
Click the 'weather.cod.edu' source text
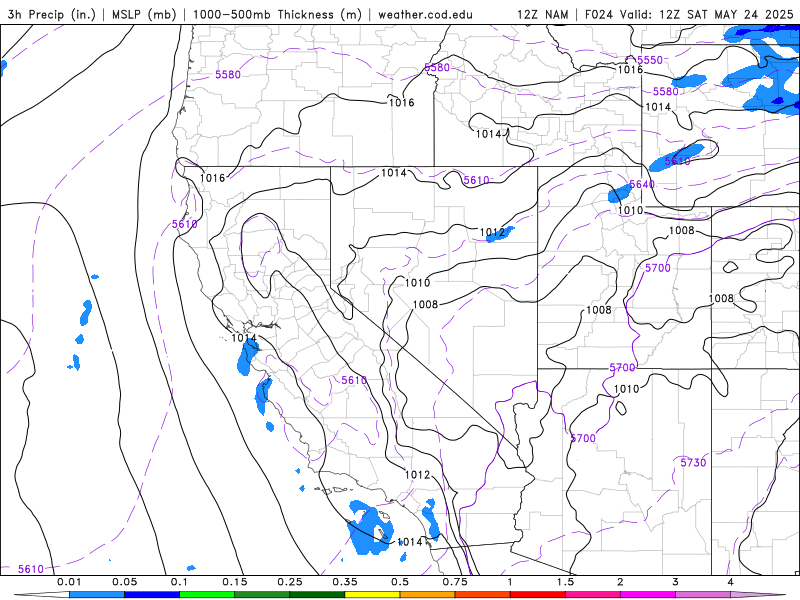(425, 14)
